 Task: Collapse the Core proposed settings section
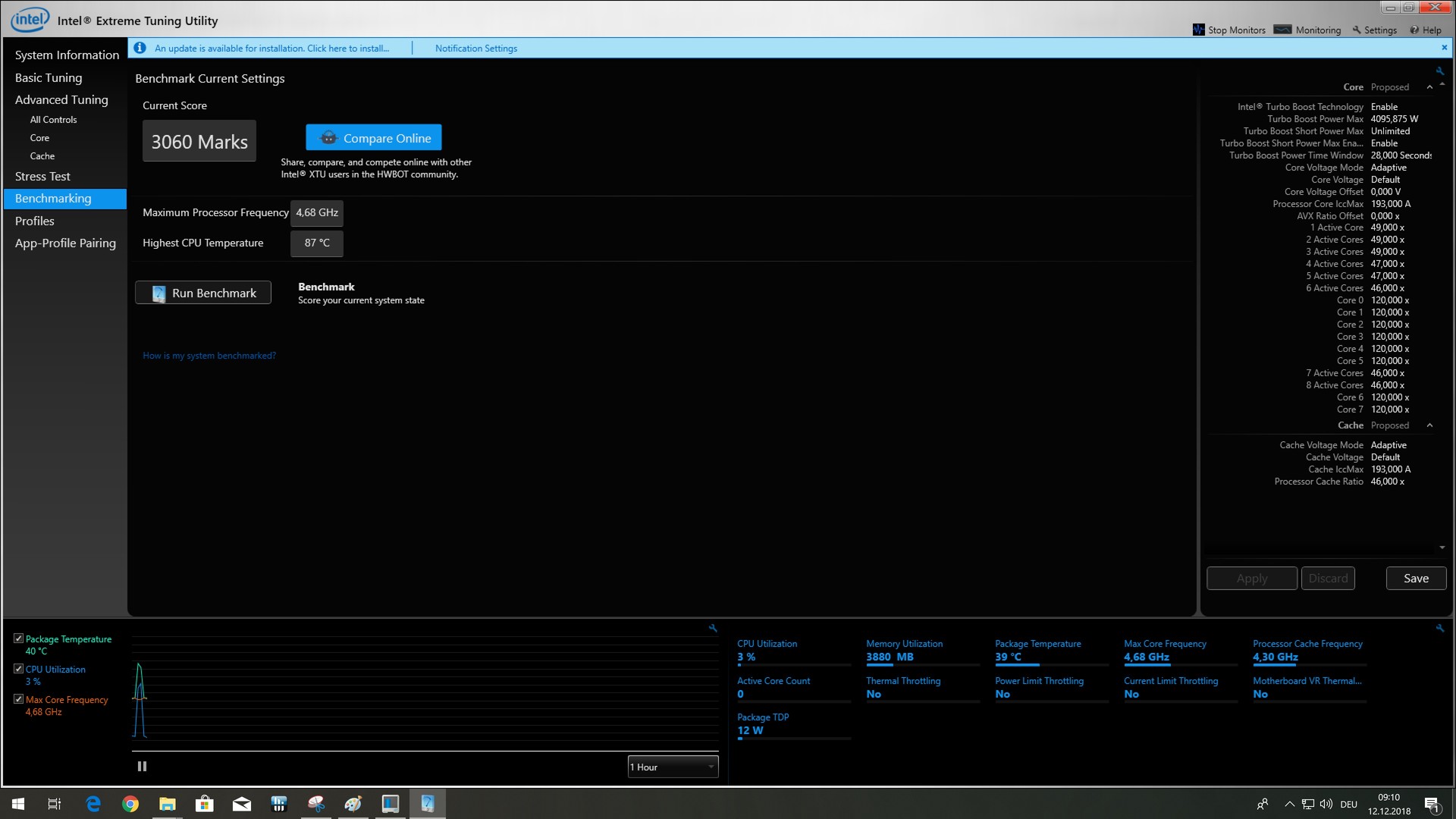tap(1429, 87)
